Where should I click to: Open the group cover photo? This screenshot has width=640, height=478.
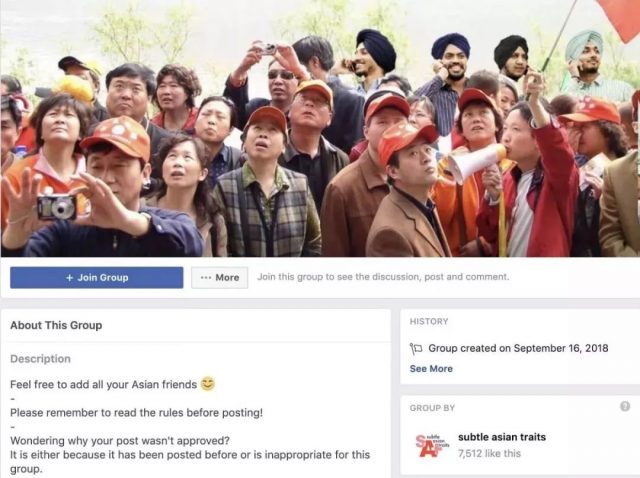coord(320,128)
